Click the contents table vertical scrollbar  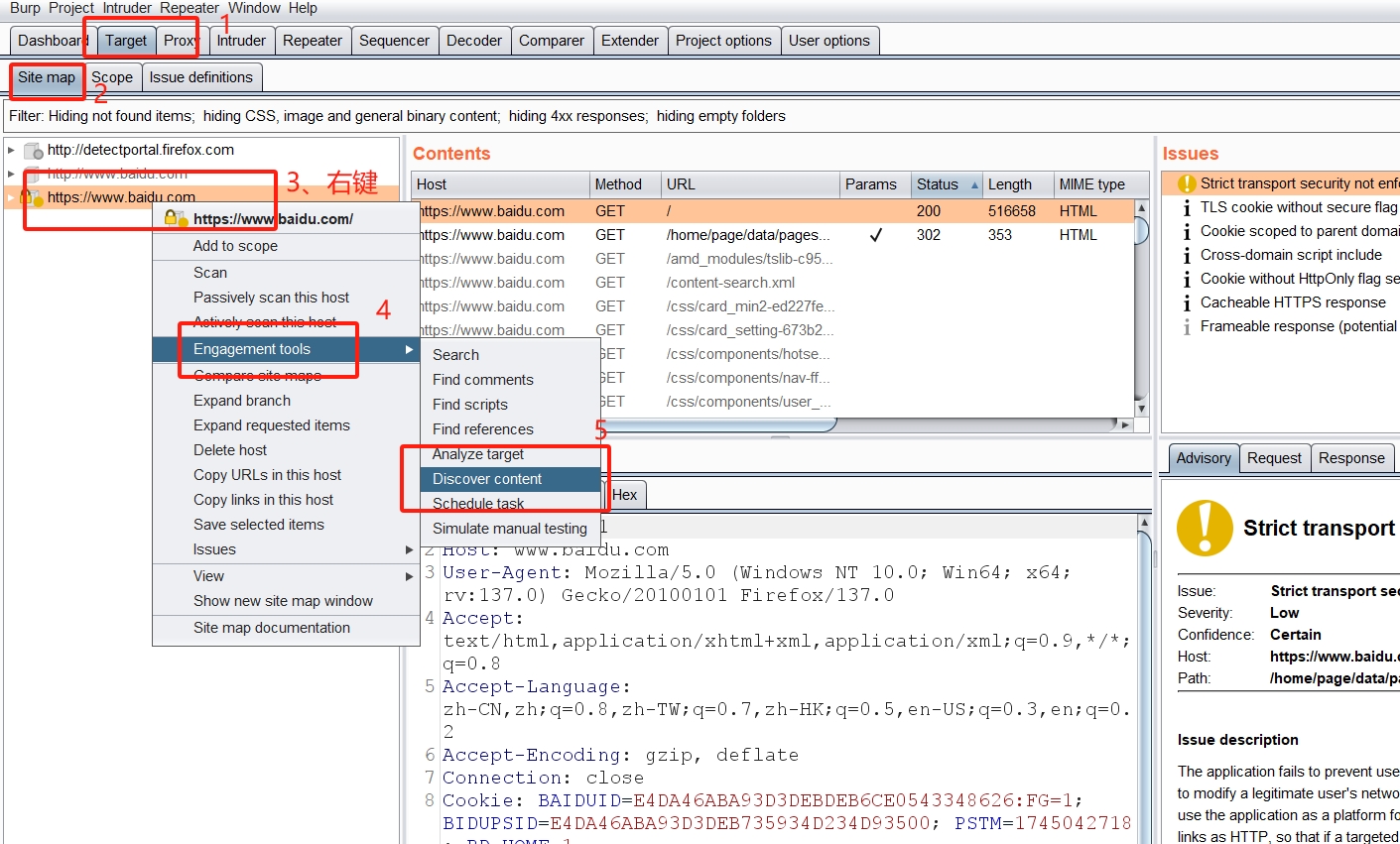(1141, 307)
